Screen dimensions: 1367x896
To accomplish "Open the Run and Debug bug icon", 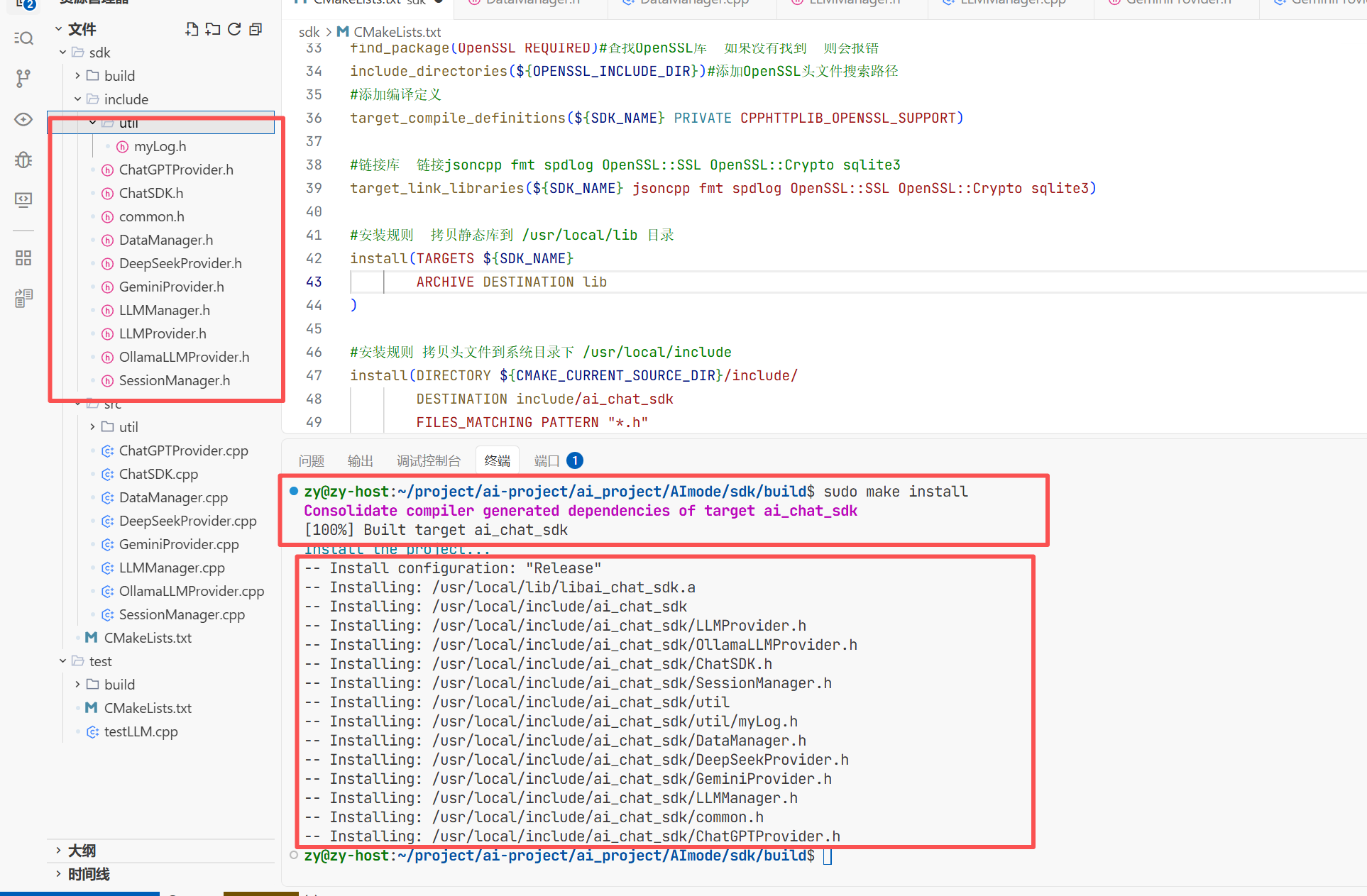I will click(x=23, y=160).
